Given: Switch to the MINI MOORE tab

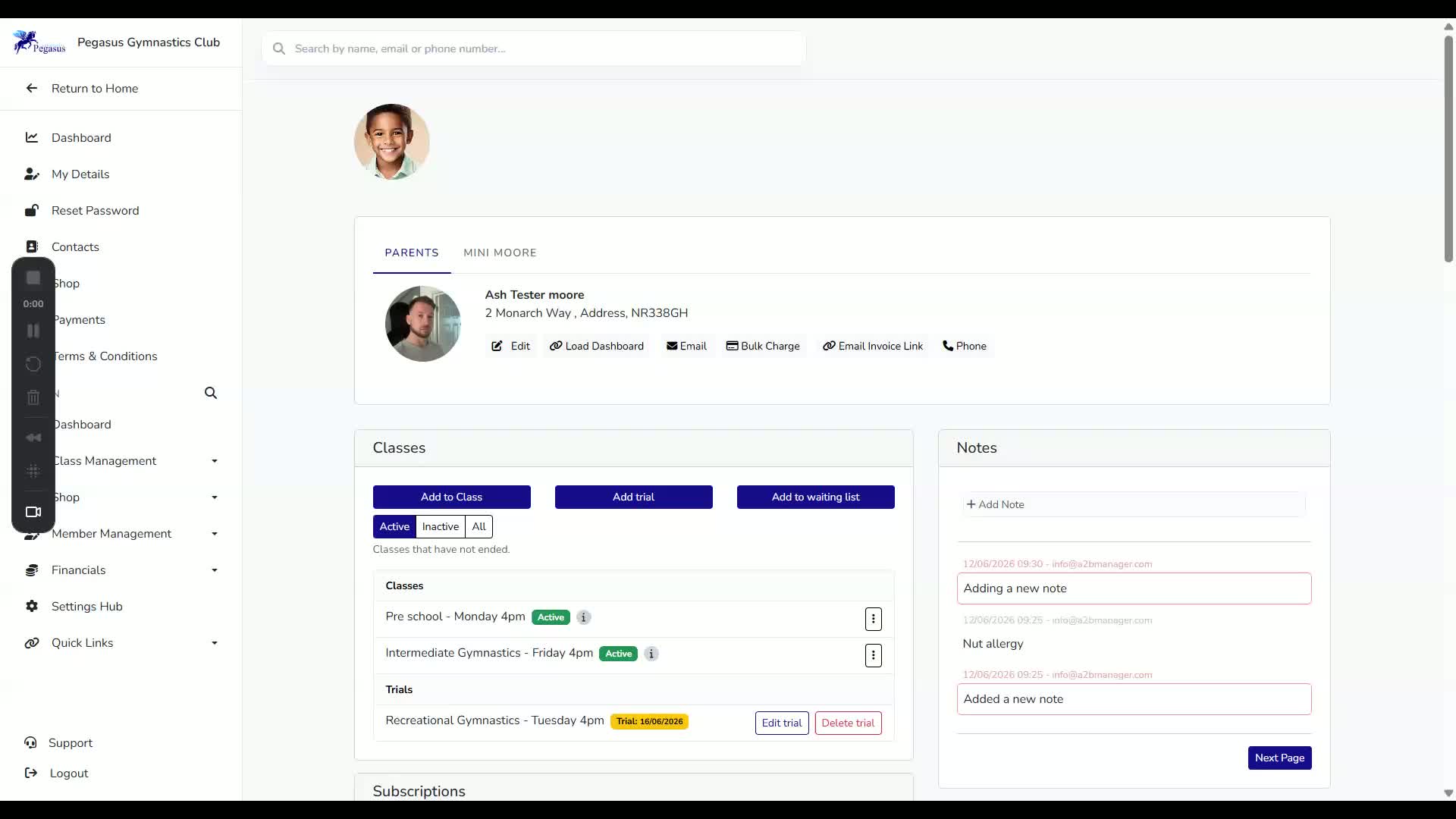Looking at the screenshot, I should [x=500, y=253].
